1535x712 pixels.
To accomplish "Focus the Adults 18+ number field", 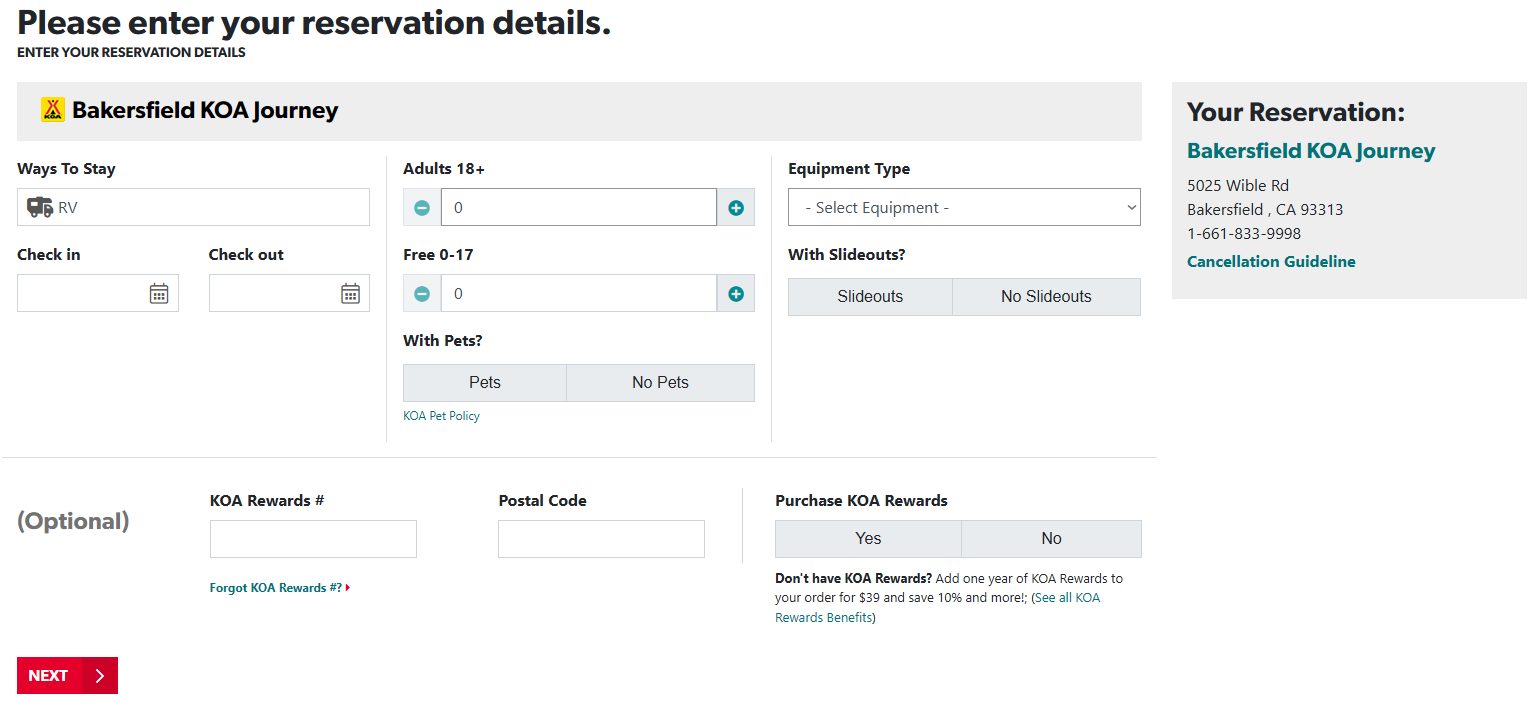I will click(579, 208).
